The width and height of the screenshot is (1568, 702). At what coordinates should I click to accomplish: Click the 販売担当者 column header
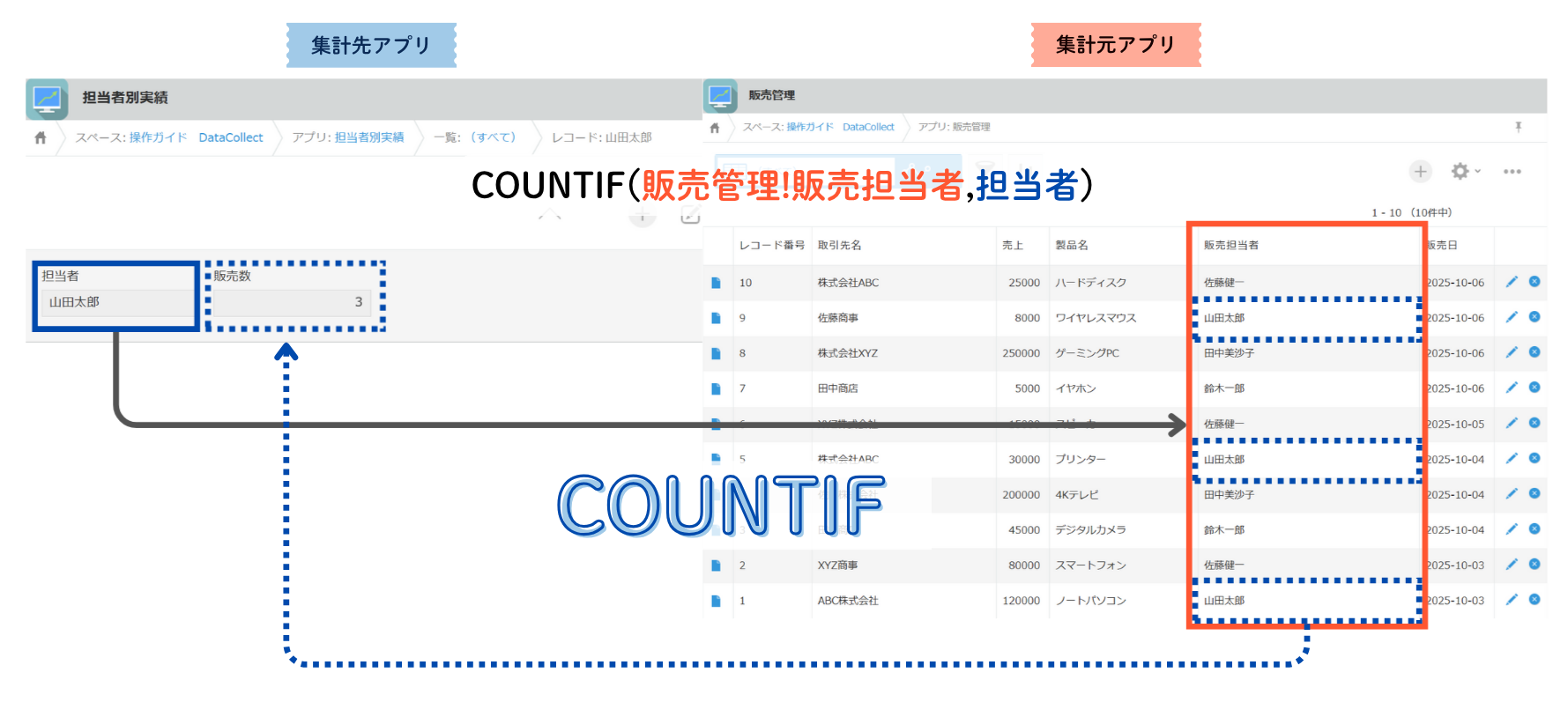1230,245
